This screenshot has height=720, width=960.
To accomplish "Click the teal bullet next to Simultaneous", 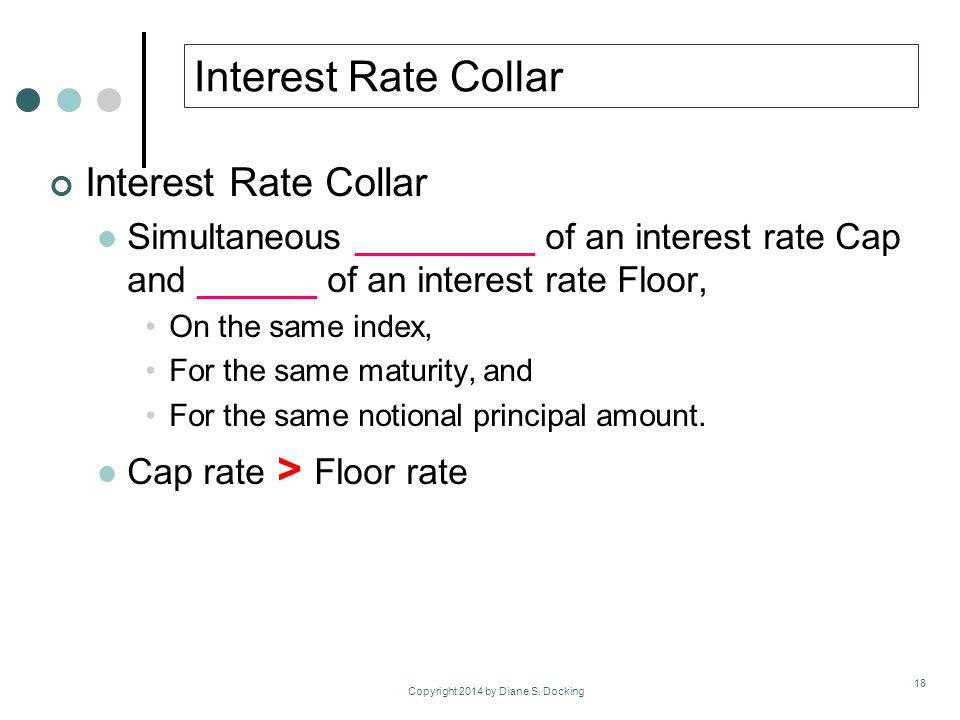I will pos(107,239).
